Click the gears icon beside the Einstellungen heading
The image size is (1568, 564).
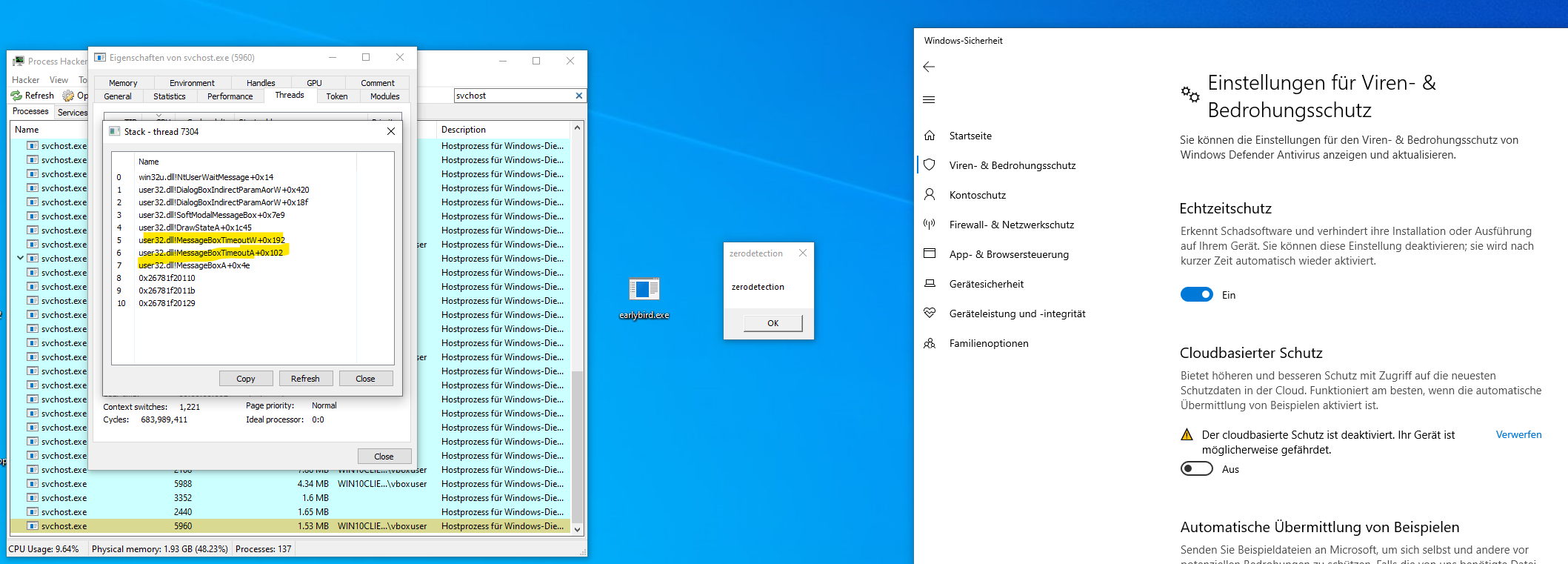1190,94
